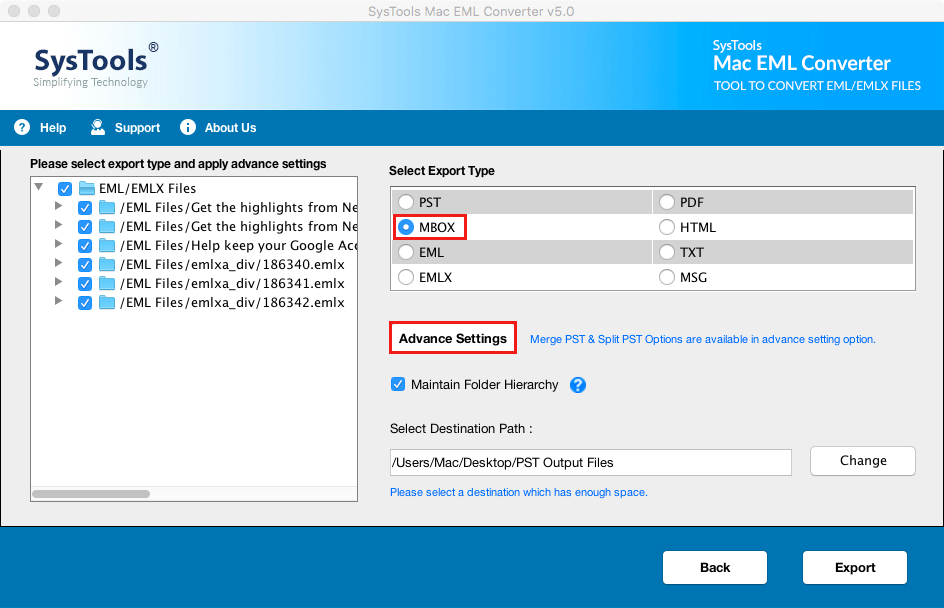Uncheck the 186342.emlx folder checkbox
The image size is (944, 608).
click(x=85, y=303)
